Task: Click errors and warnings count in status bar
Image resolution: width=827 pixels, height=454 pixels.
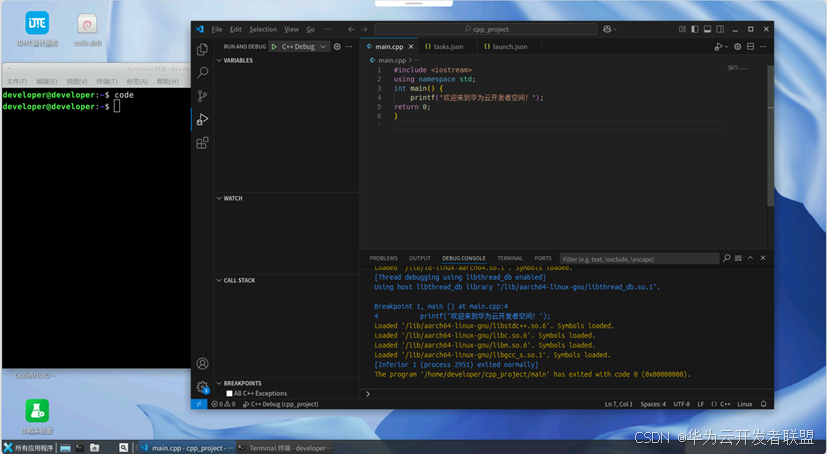Action: coord(223,404)
